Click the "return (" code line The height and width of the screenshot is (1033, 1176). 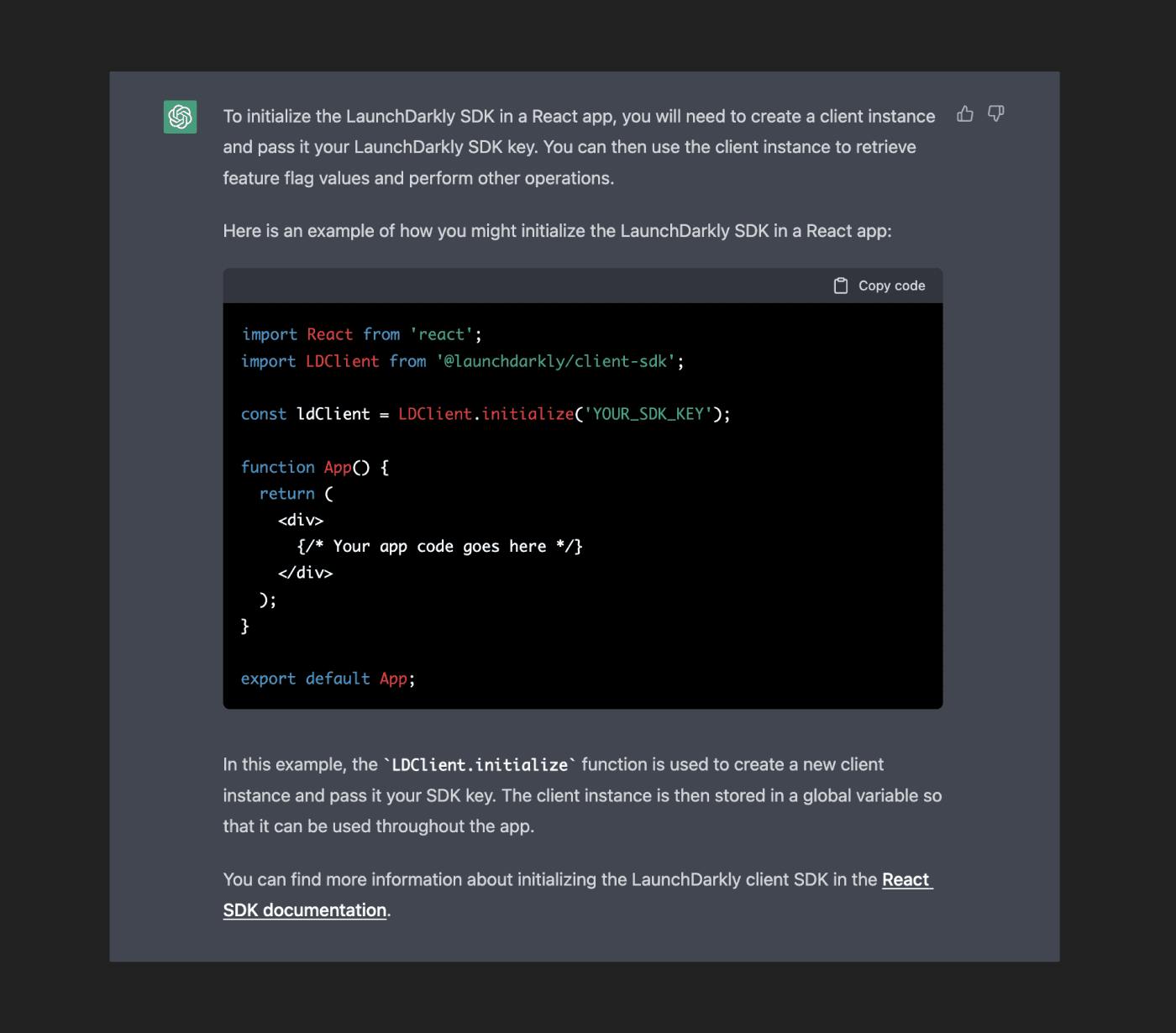point(296,494)
